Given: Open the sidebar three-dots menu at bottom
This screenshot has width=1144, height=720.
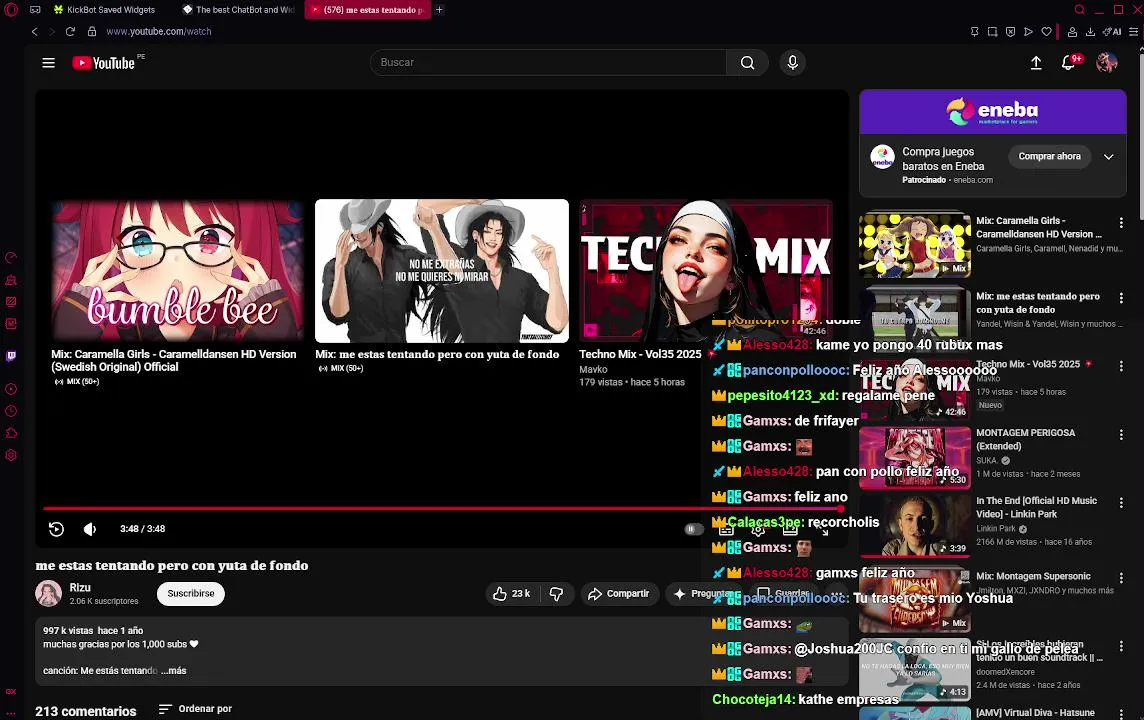Looking at the screenshot, I should [x=11, y=713].
